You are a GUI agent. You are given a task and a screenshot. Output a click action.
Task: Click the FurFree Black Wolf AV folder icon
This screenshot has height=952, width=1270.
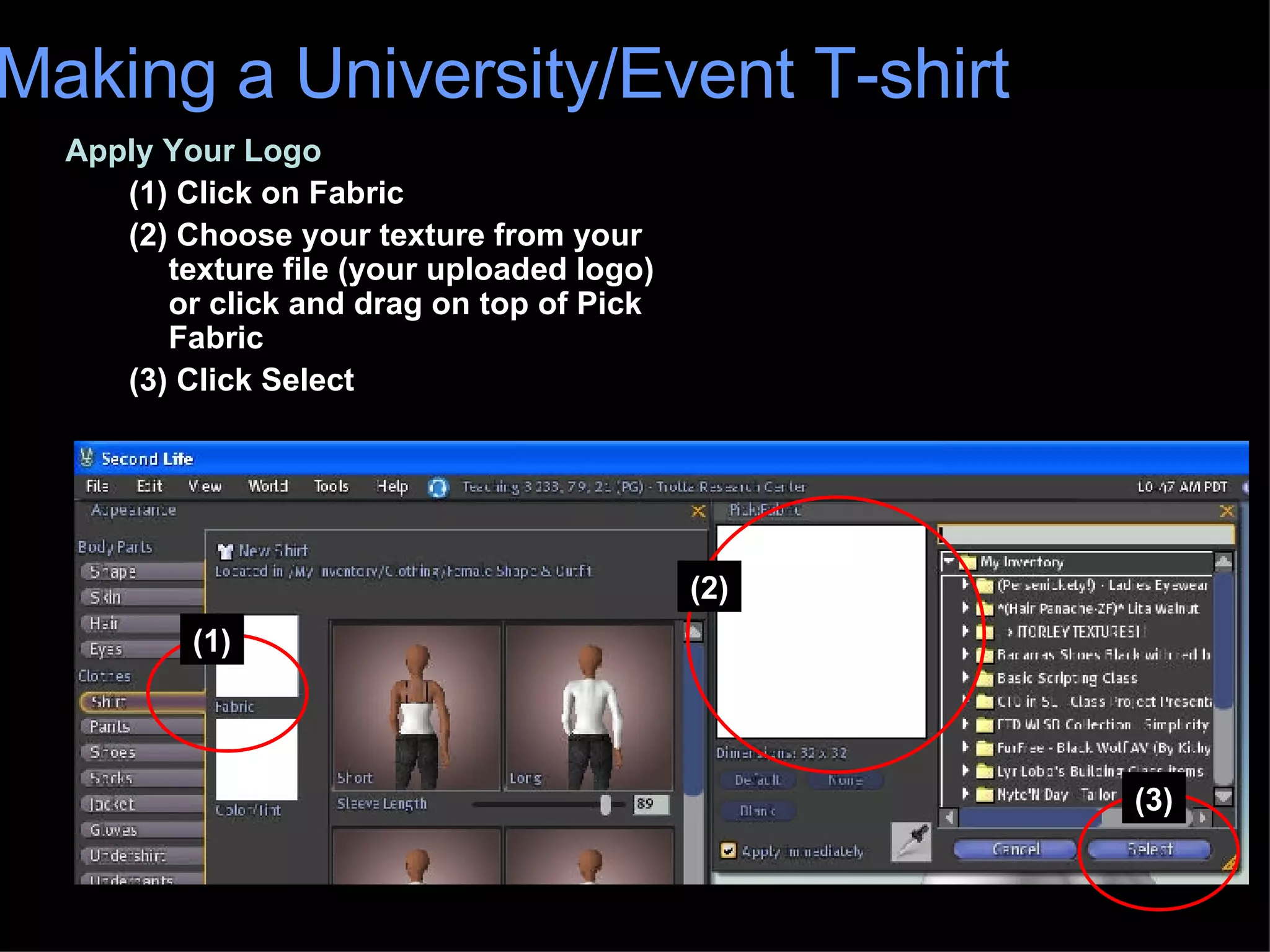pos(985,748)
